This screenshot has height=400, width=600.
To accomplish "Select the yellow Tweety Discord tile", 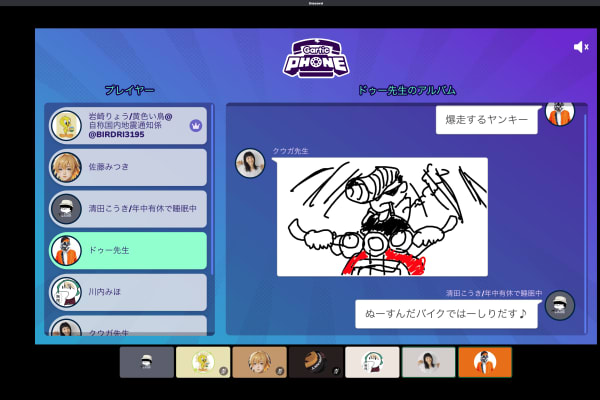I will [203, 362].
